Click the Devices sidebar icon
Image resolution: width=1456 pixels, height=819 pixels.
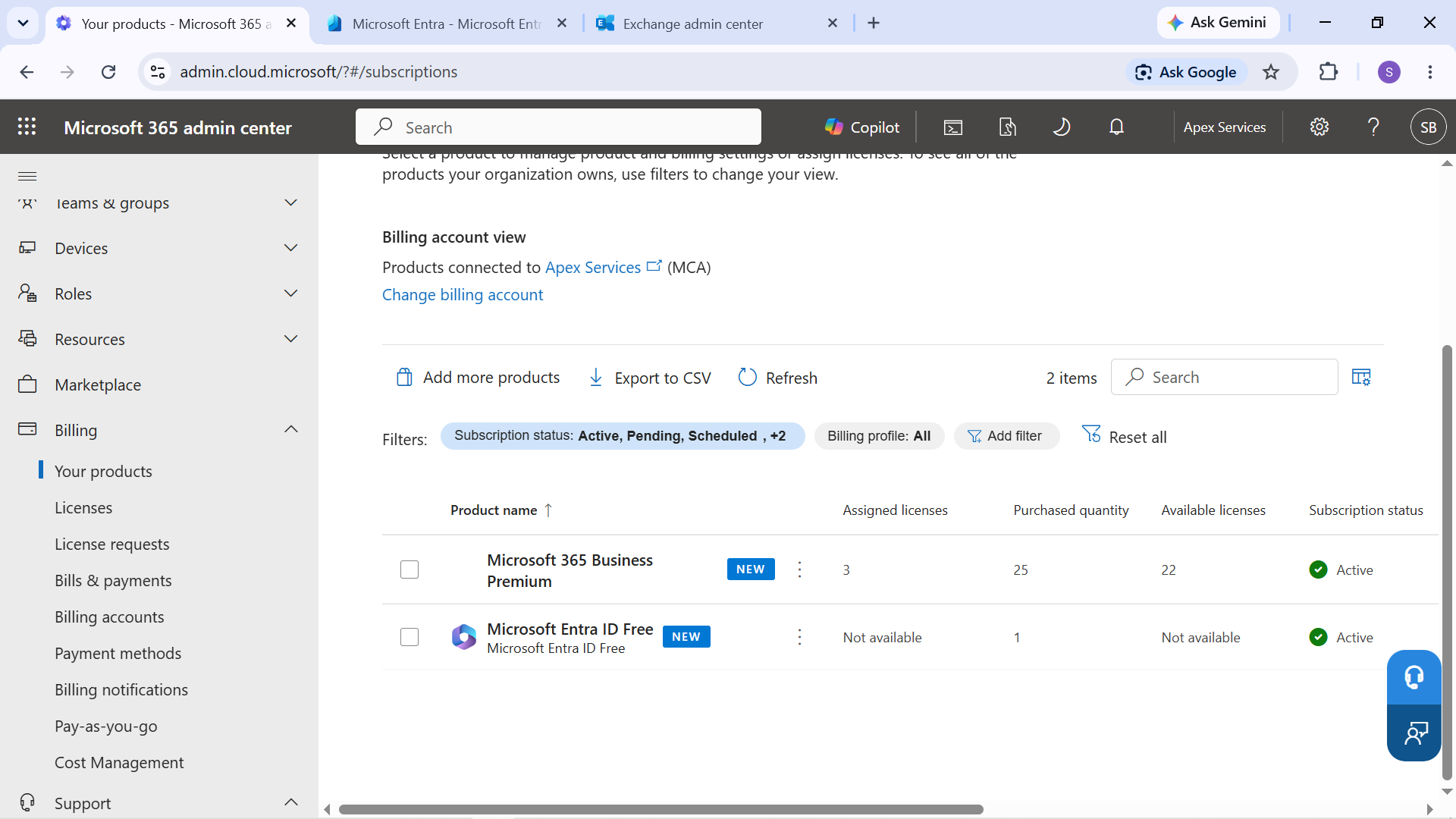point(27,248)
